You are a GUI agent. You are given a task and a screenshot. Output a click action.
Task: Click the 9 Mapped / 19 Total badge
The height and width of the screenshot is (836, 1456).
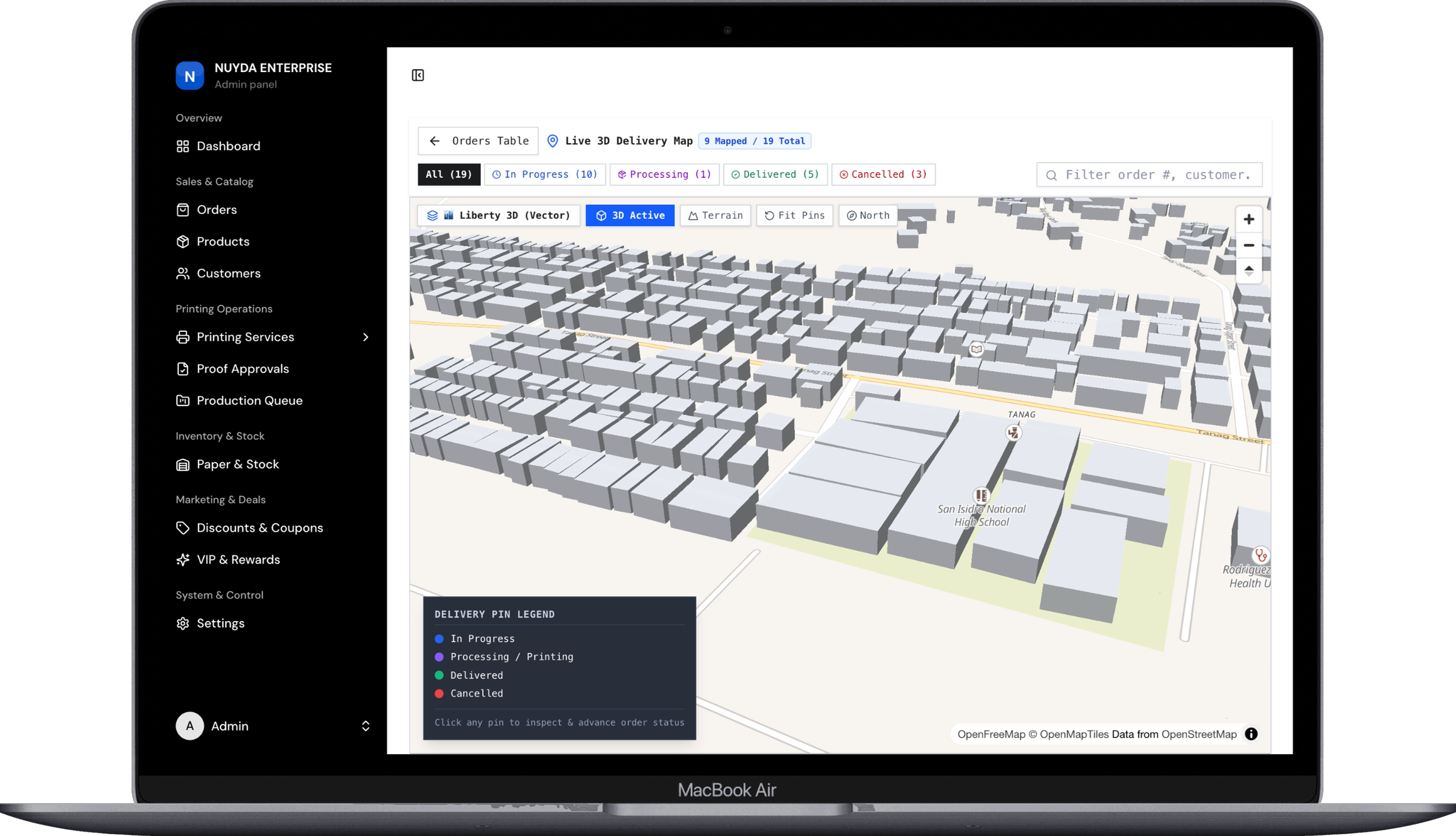[754, 141]
